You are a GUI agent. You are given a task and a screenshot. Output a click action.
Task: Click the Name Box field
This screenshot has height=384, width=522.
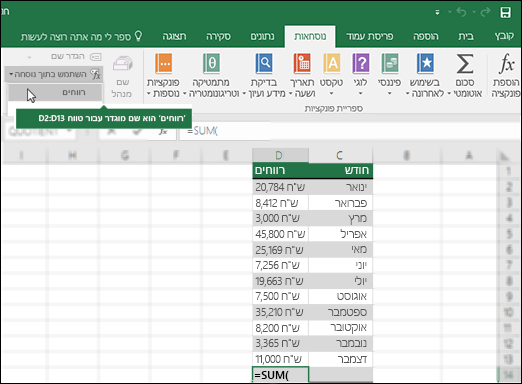click(40, 132)
